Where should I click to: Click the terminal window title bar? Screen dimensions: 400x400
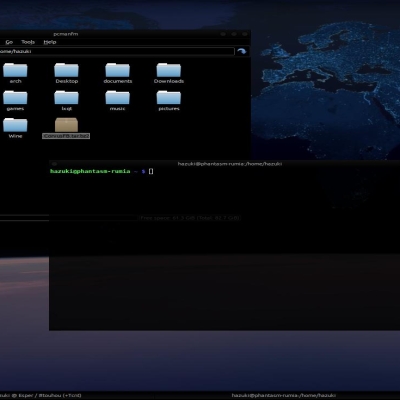tap(225, 164)
